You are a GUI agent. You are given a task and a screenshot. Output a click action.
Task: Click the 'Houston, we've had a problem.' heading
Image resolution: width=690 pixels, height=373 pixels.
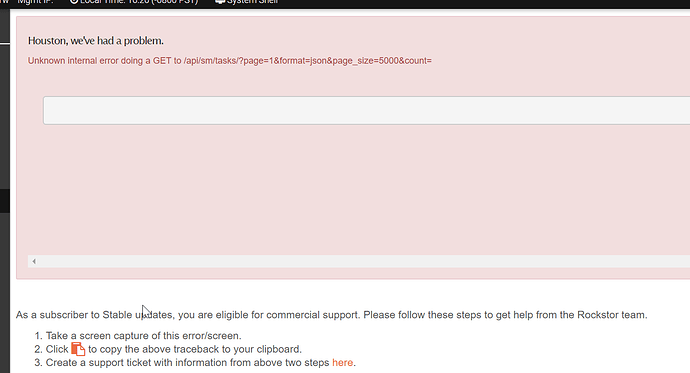[x=95, y=40]
